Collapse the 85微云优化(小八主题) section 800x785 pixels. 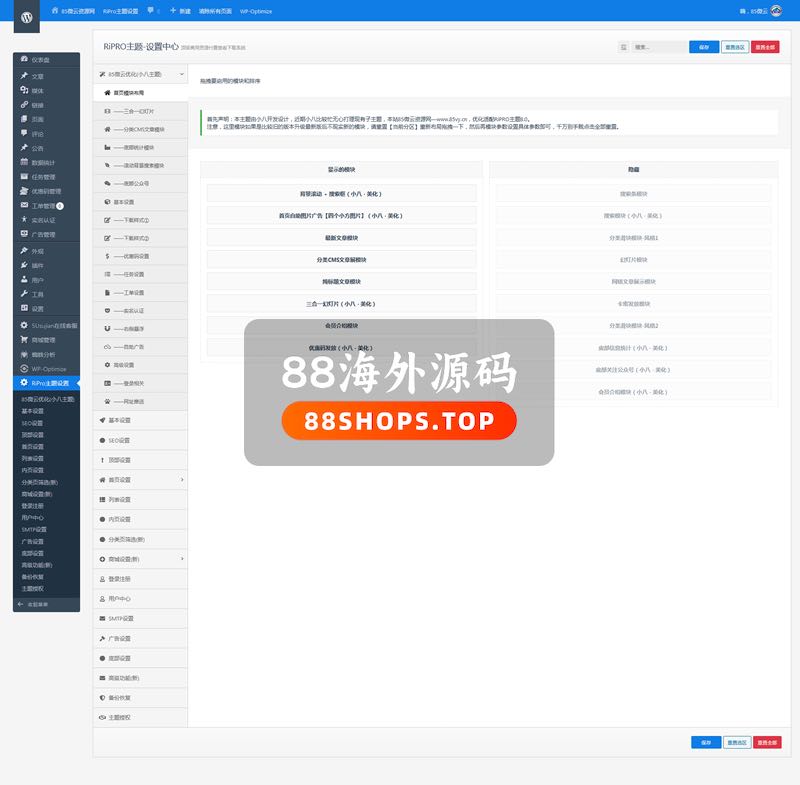click(x=181, y=74)
